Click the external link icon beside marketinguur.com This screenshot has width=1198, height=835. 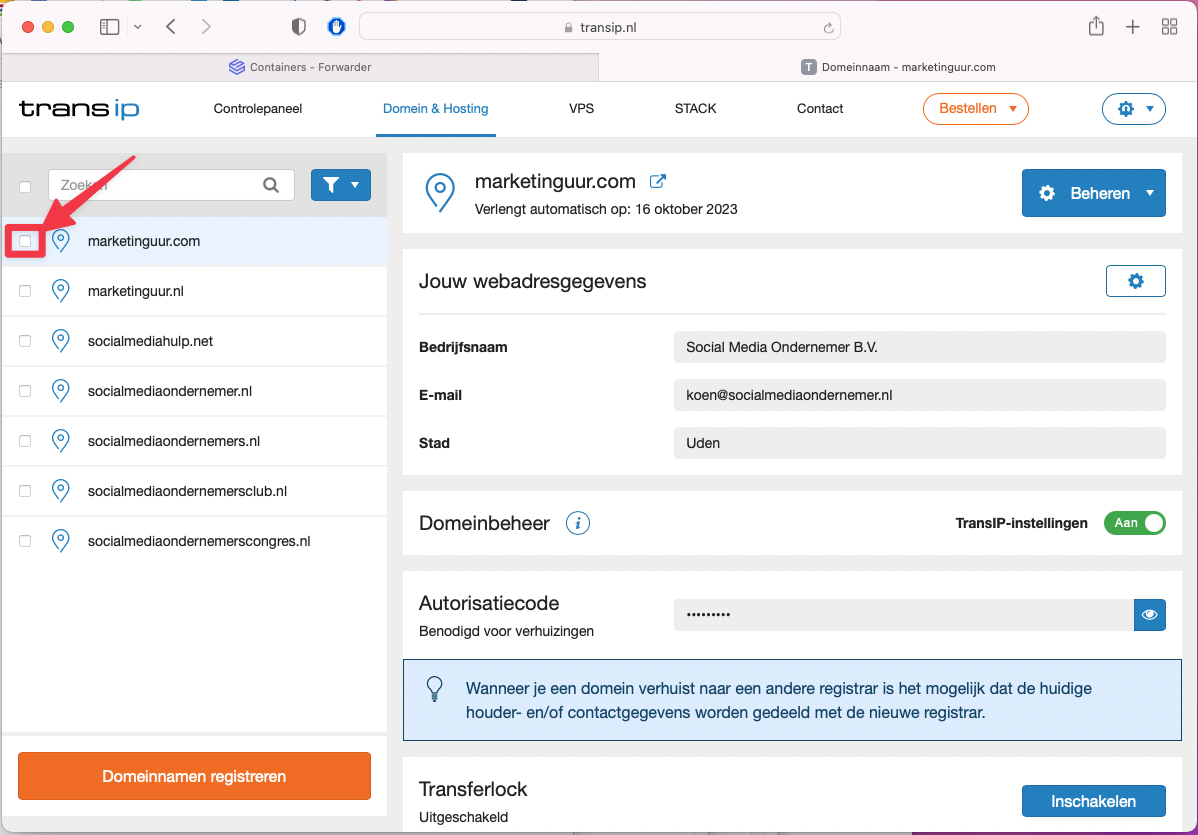tap(658, 182)
